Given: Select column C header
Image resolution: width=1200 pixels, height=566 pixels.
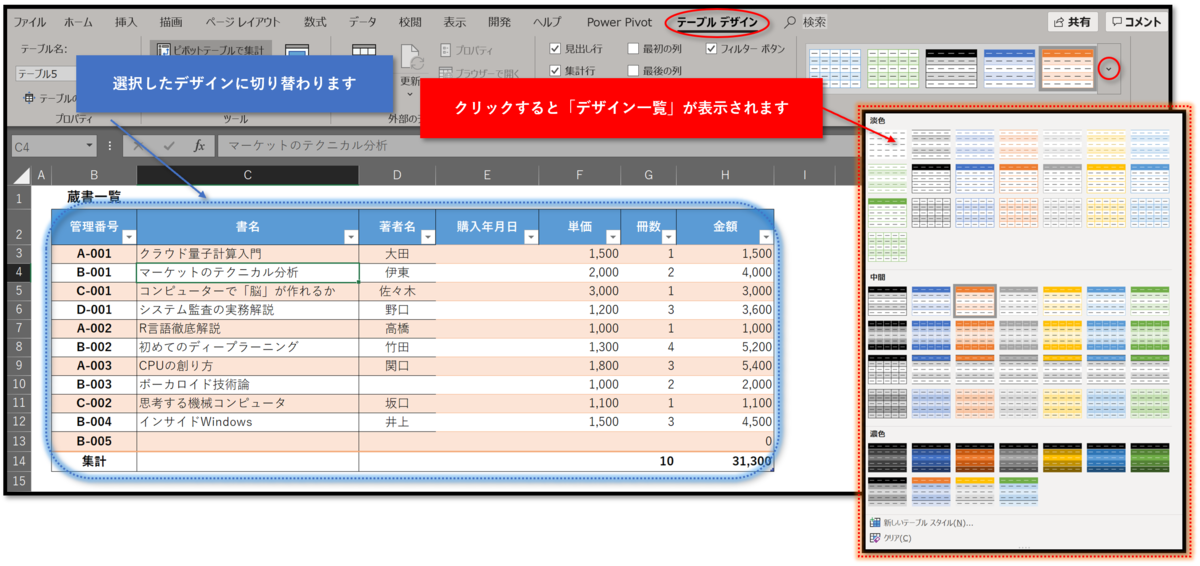Looking at the screenshot, I should tap(248, 175).
